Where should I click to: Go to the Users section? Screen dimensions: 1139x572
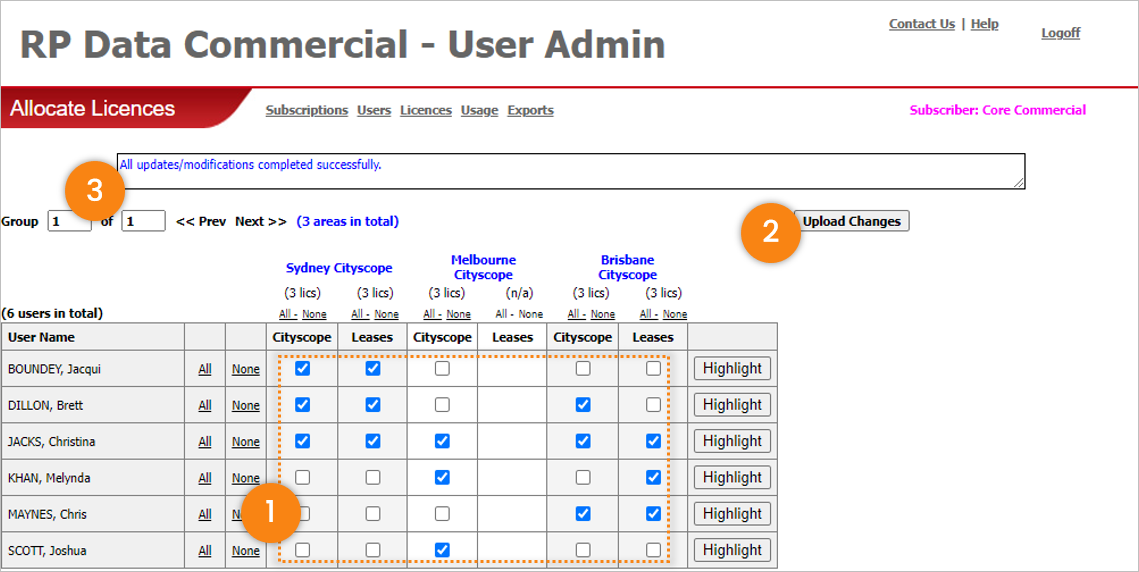(x=374, y=110)
